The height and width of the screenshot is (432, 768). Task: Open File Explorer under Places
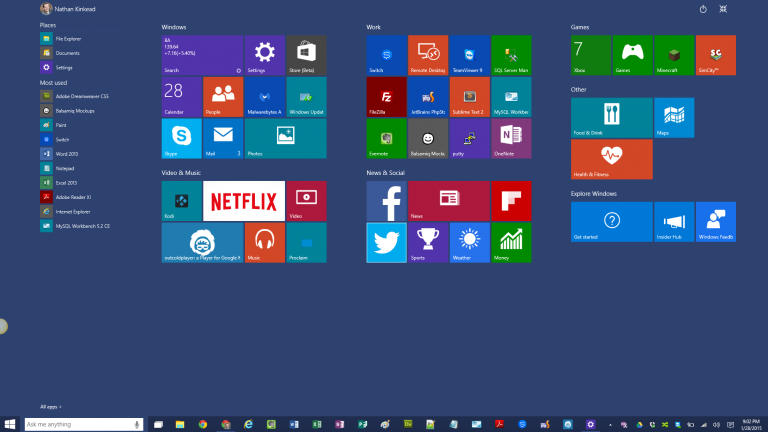pyautogui.click(x=61, y=39)
